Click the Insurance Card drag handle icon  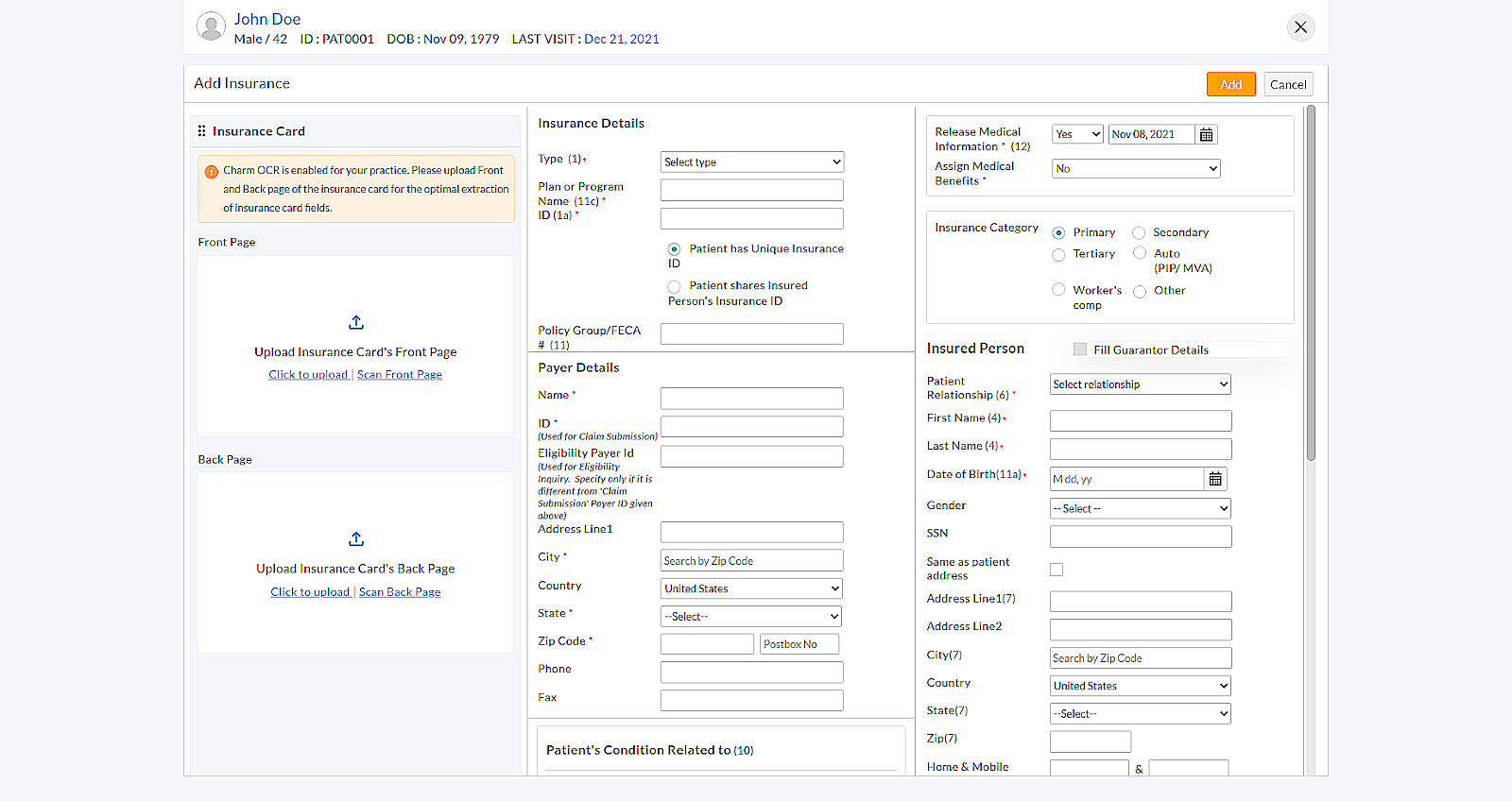[x=201, y=131]
